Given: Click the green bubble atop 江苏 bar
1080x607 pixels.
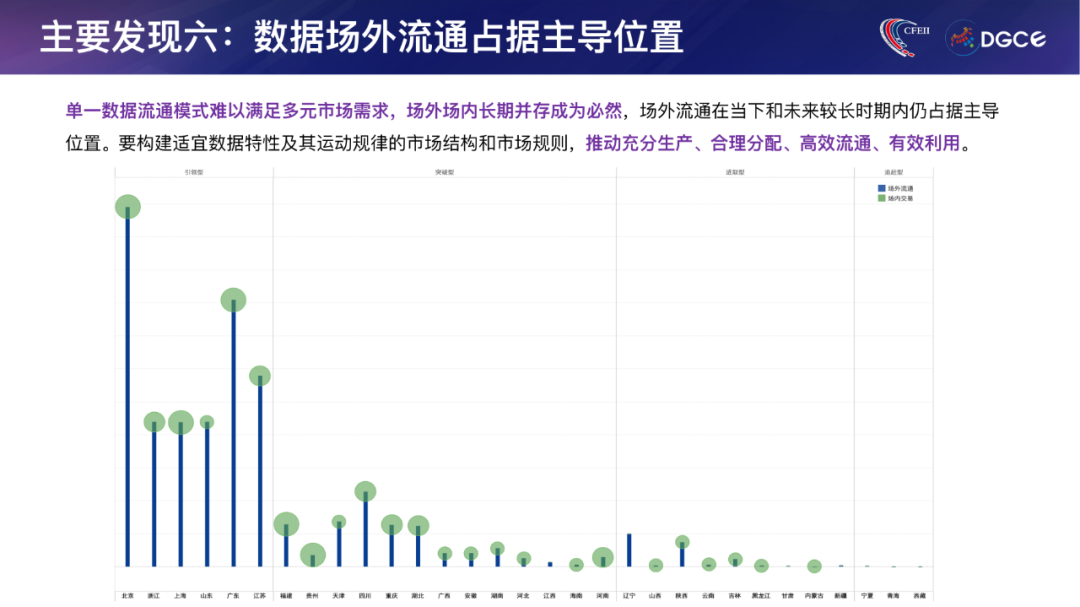Looking at the screenshot, I should pyautogui.click(x=260, y=376).
